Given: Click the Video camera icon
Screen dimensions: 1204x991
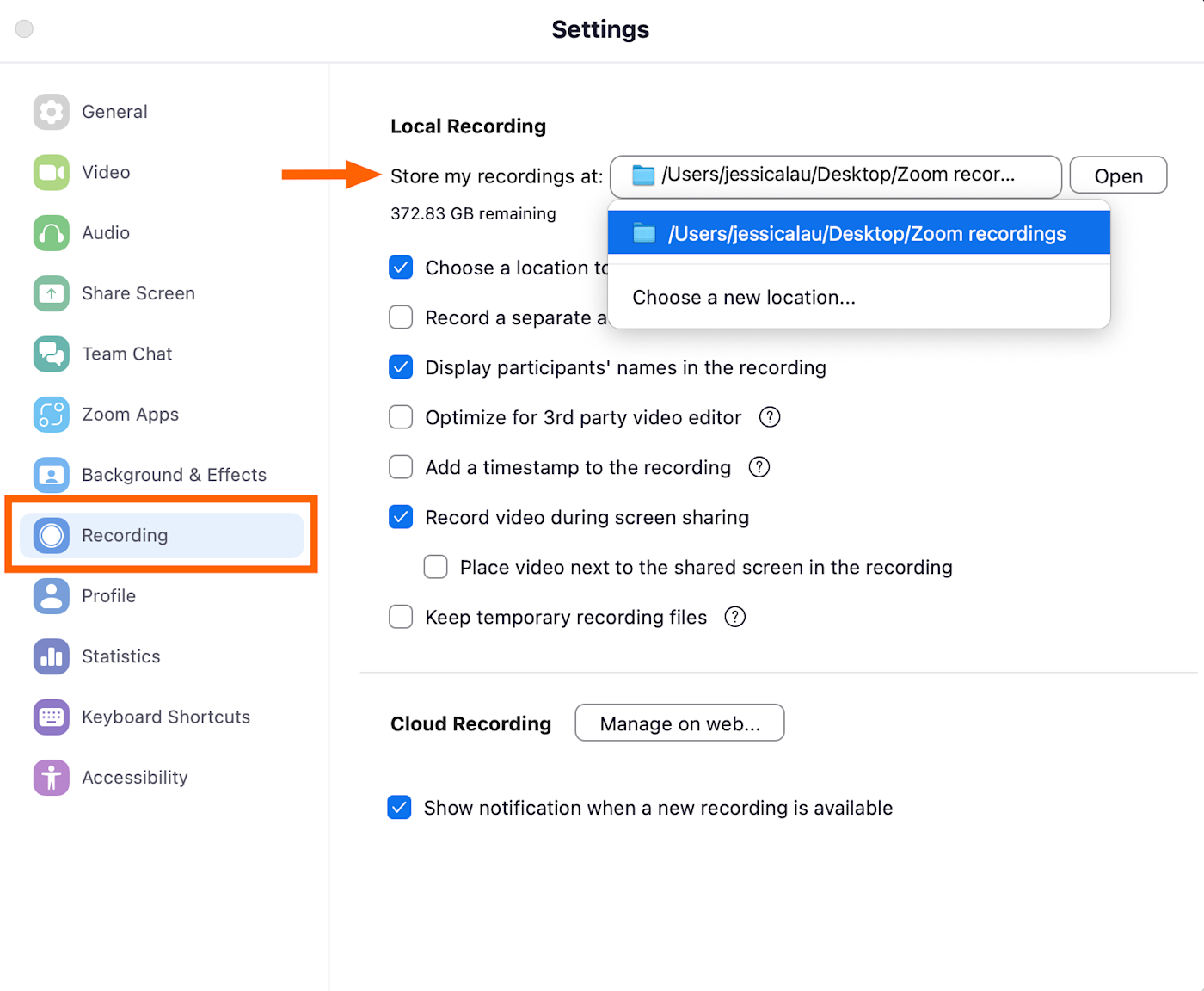Looking at the screenshot, I should click(52, 172).
